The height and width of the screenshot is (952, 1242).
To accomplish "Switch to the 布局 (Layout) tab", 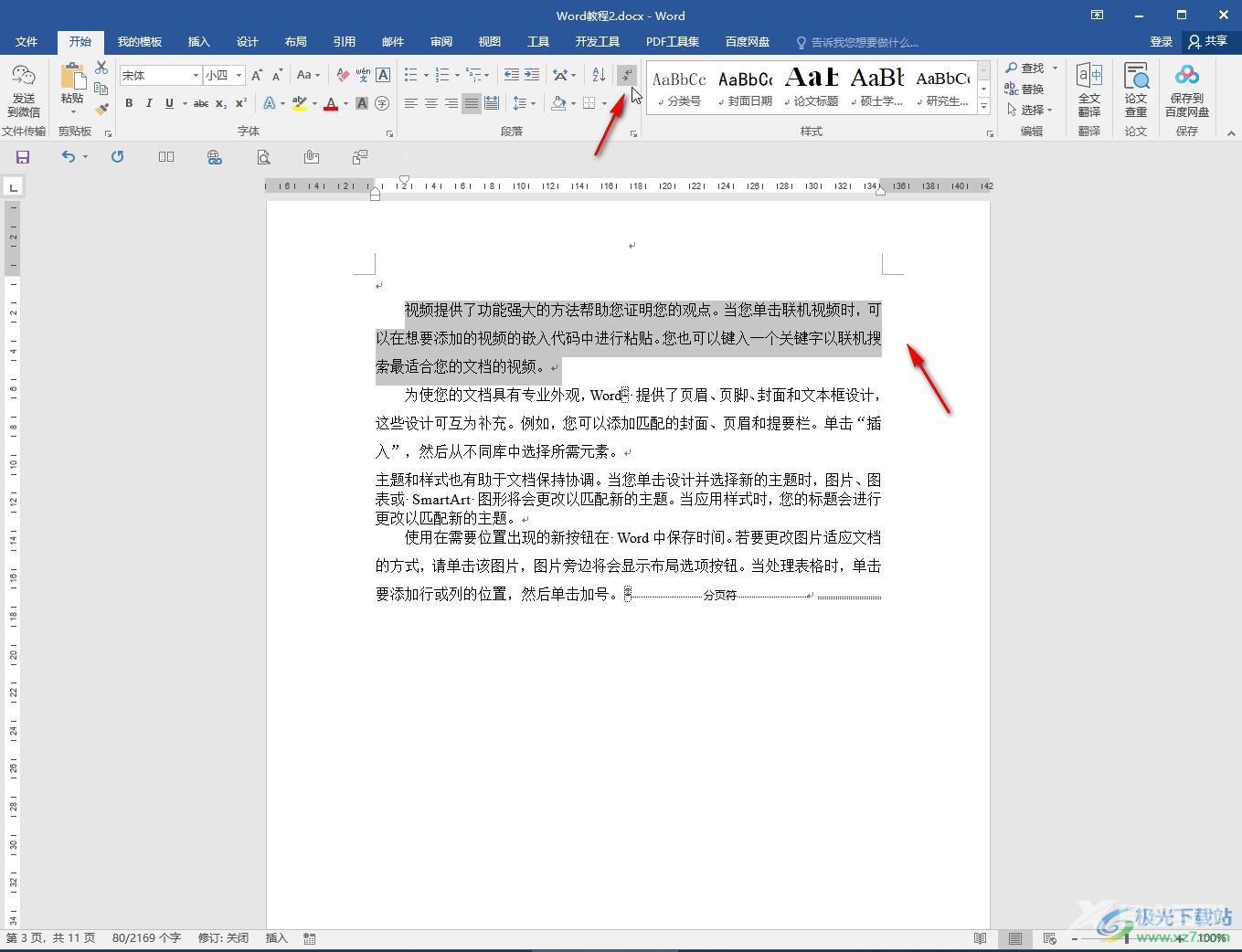I will [x=296, y=42].
